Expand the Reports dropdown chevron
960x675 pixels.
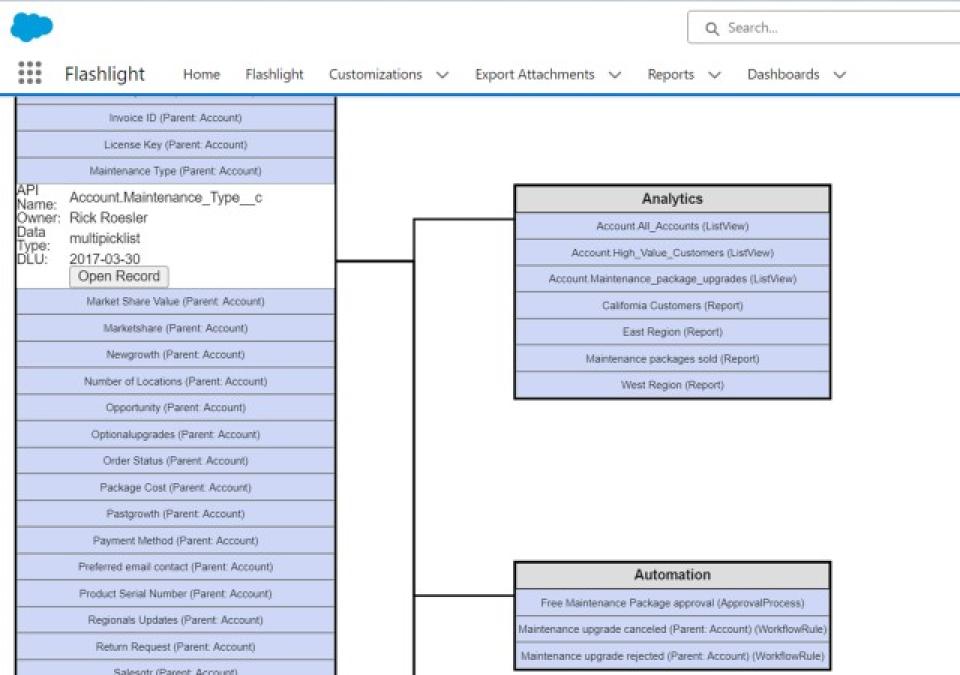coord(714,75)
